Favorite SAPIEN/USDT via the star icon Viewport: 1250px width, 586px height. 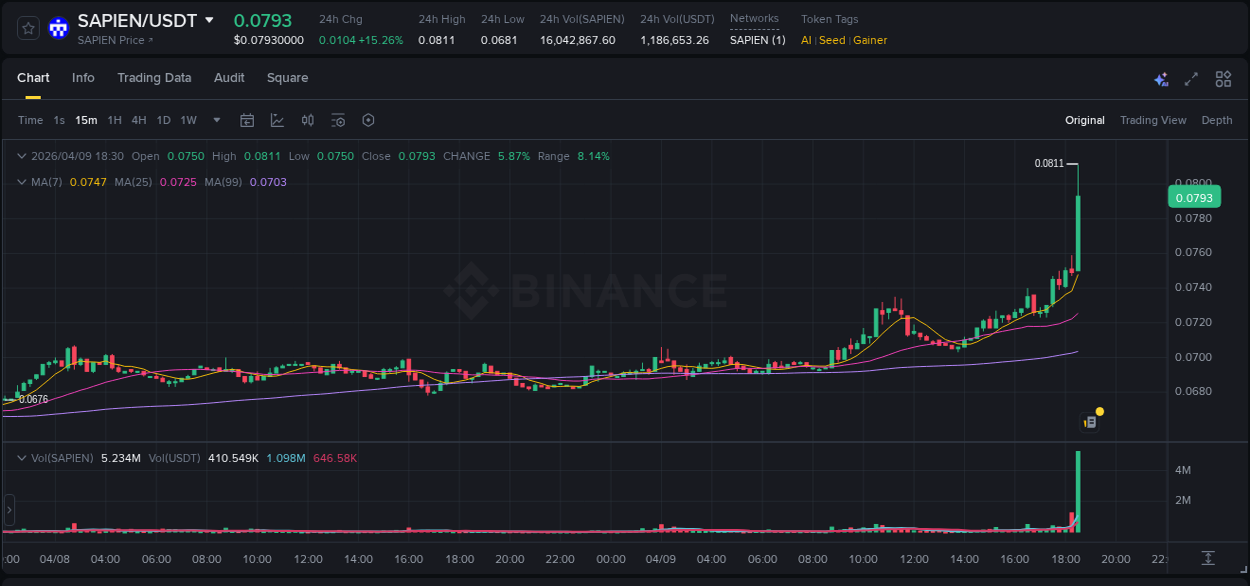(28, 28)
